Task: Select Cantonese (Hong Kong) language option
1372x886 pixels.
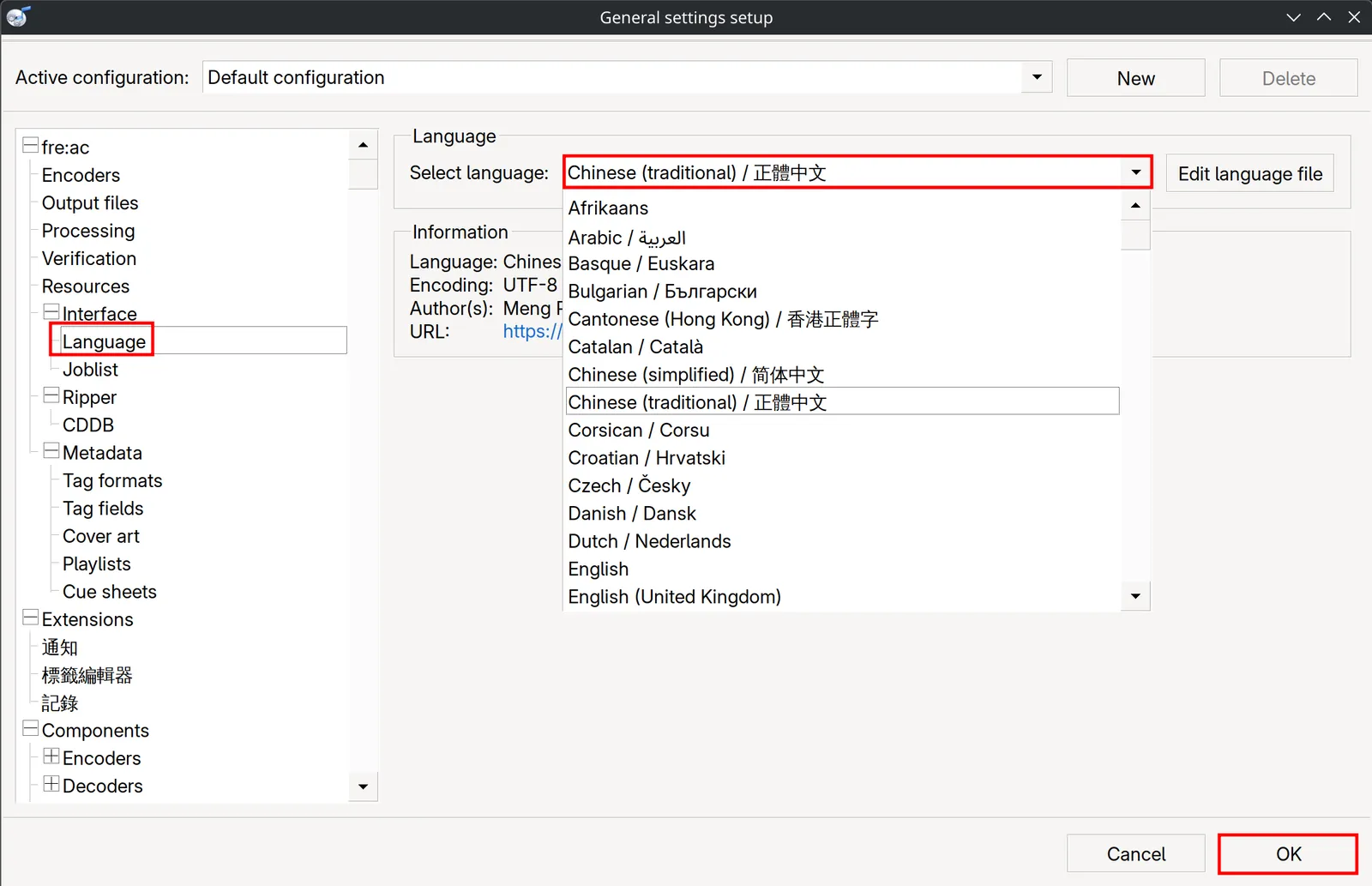Action: click(843, 319)
